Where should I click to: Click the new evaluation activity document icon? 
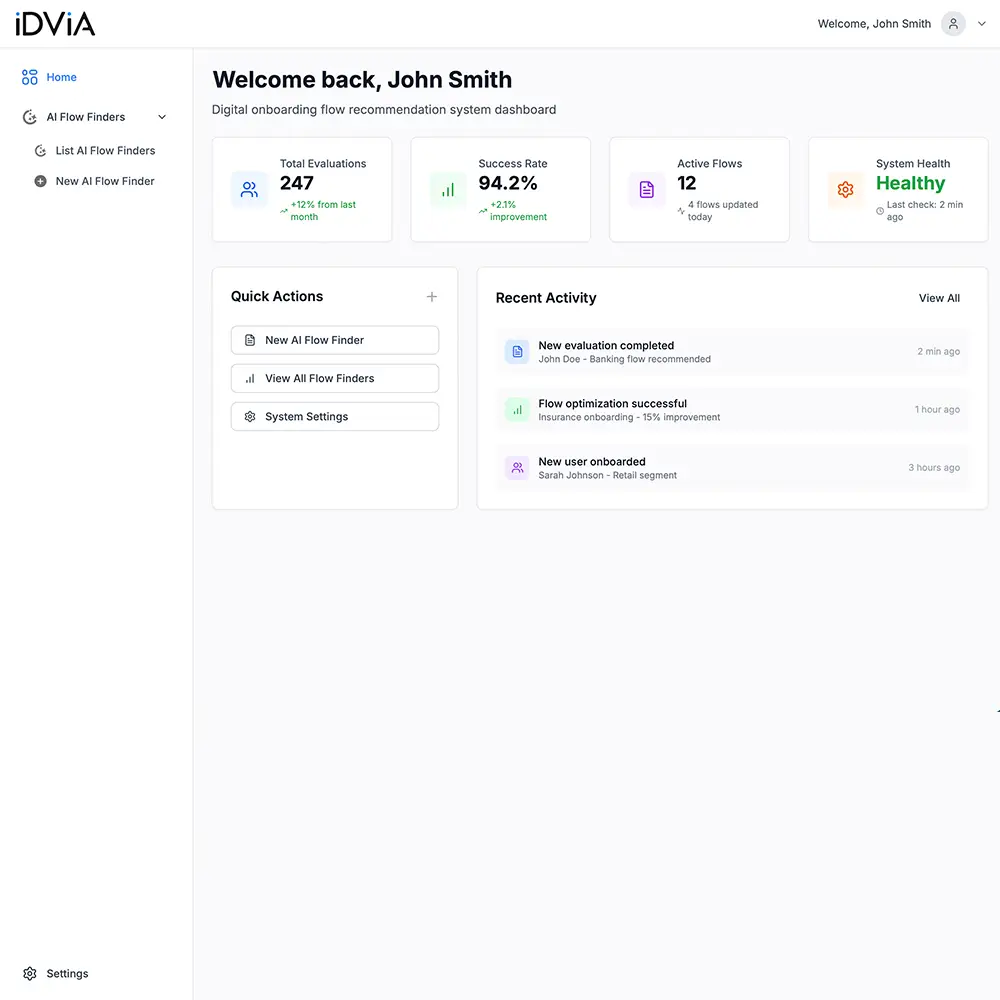[x=516, y=351]
